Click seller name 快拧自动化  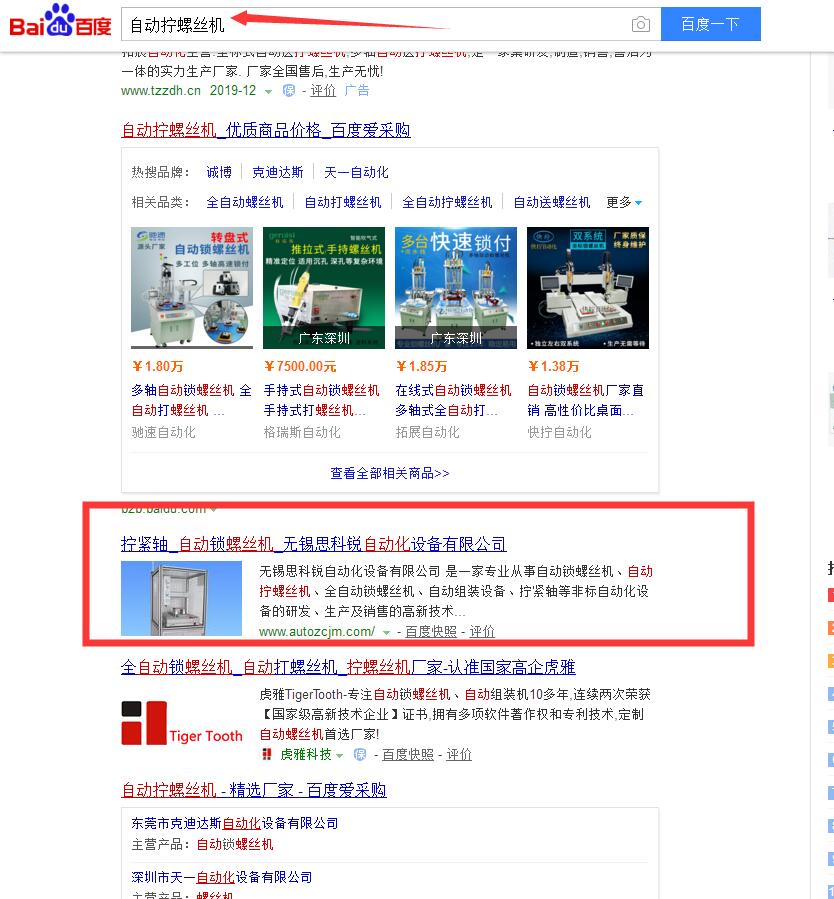pyautogui.click(x=559, y=432)
